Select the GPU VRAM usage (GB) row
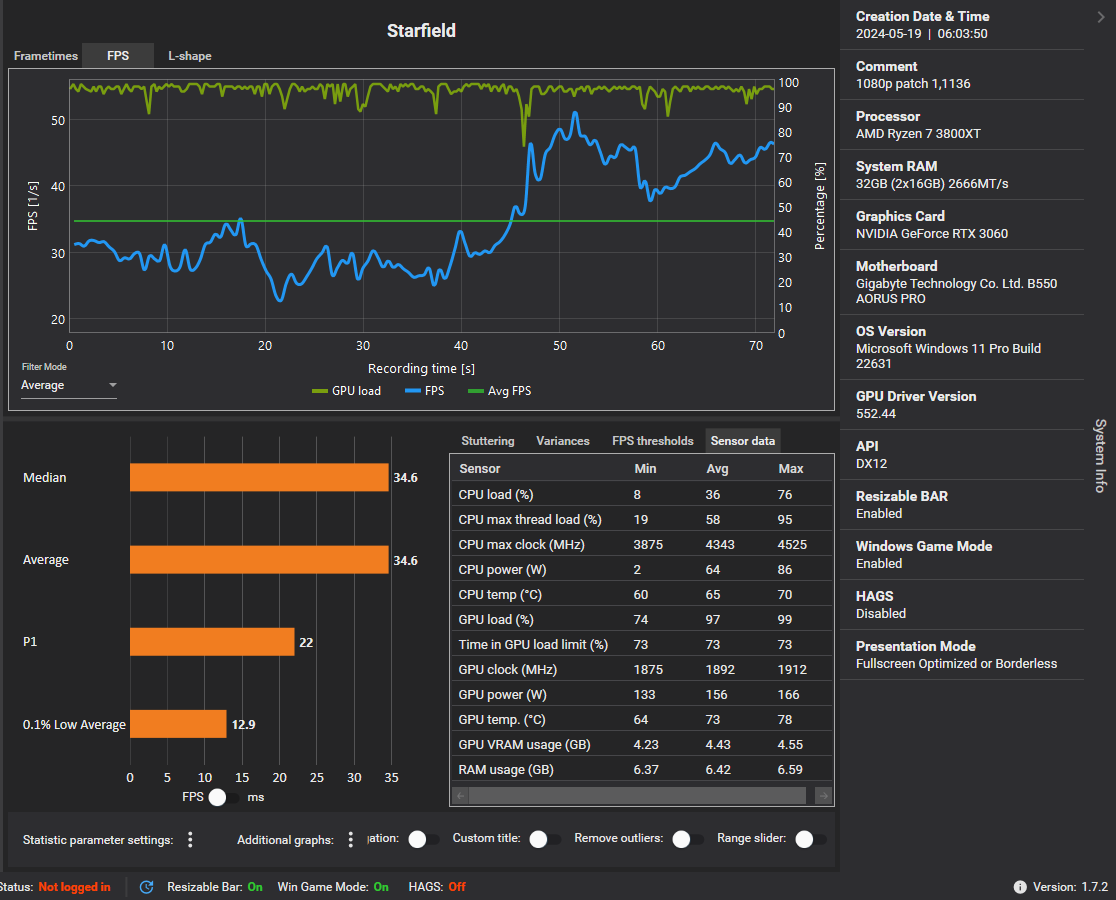The image size is (1116, 900). coord(641,744)
